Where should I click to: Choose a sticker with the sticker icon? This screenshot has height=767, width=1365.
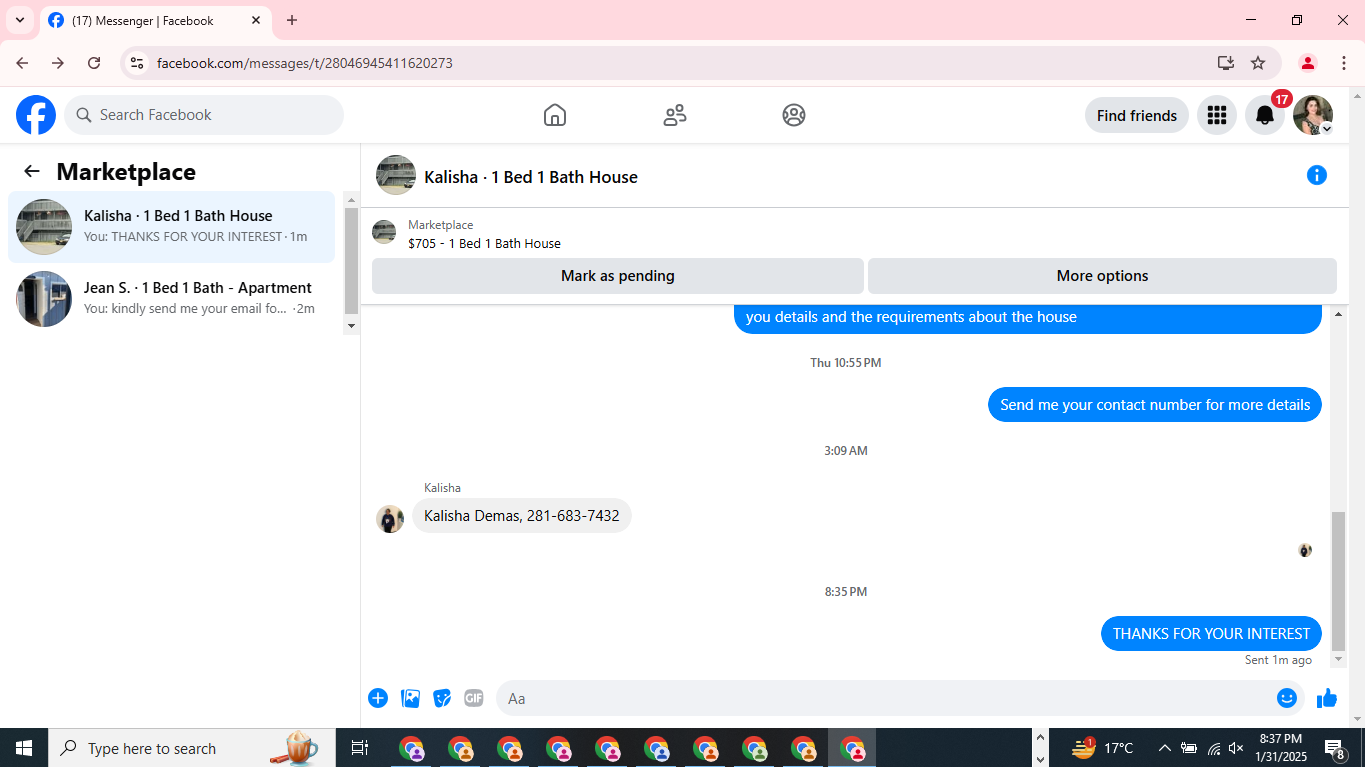point(442,698)
